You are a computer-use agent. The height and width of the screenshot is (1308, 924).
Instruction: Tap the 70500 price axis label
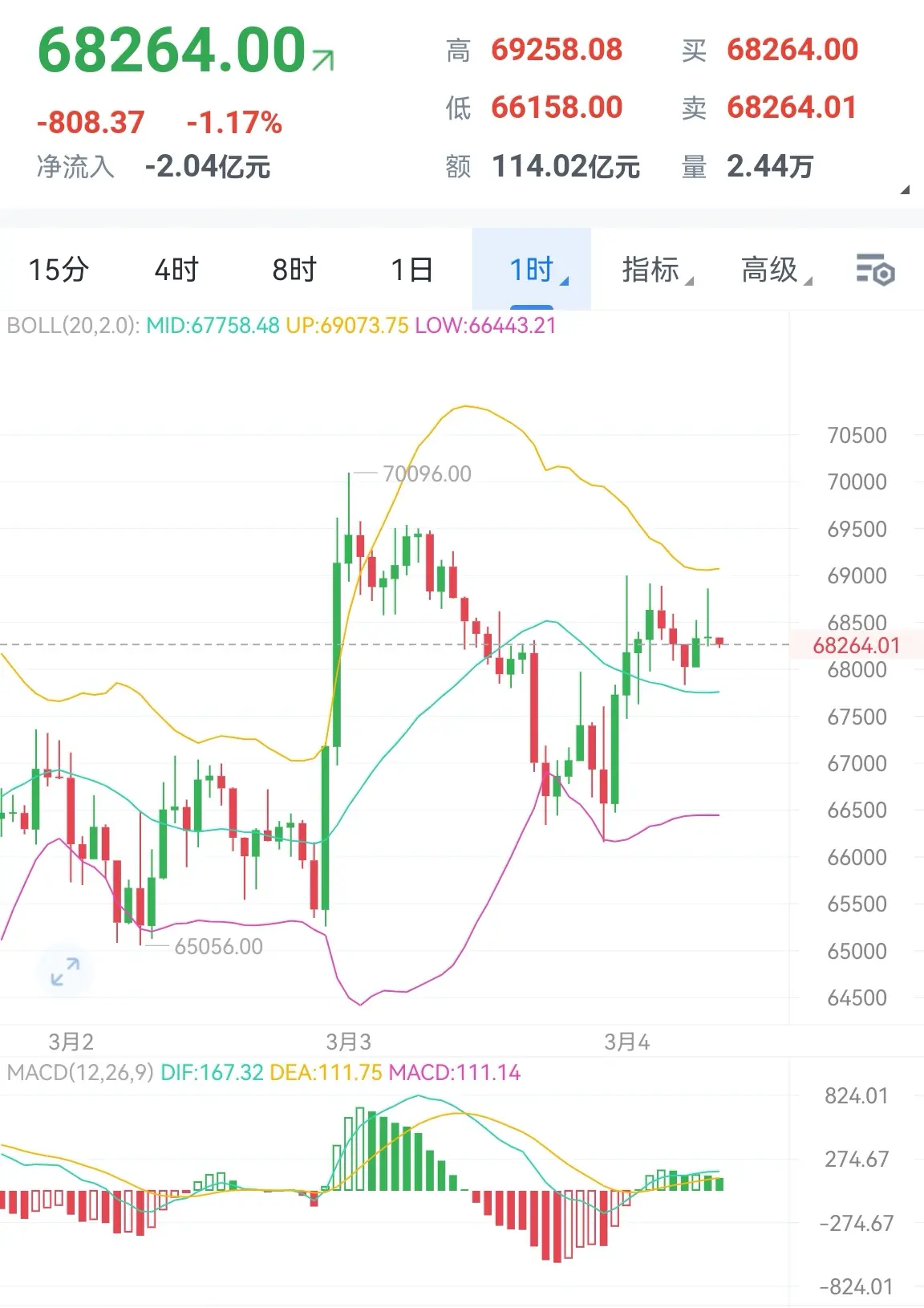tap(857, 436)
